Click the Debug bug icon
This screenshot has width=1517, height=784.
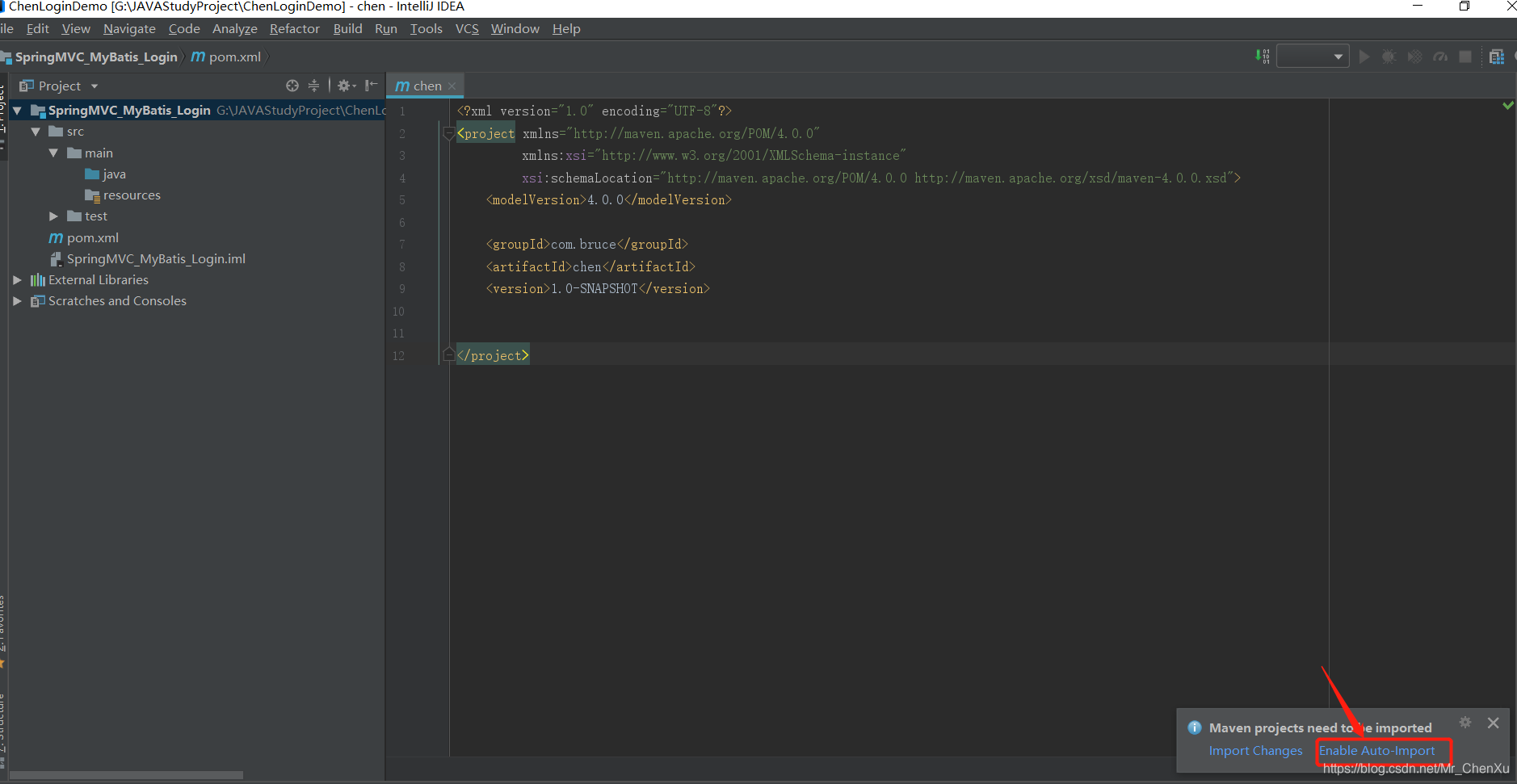pos(1389,57)
